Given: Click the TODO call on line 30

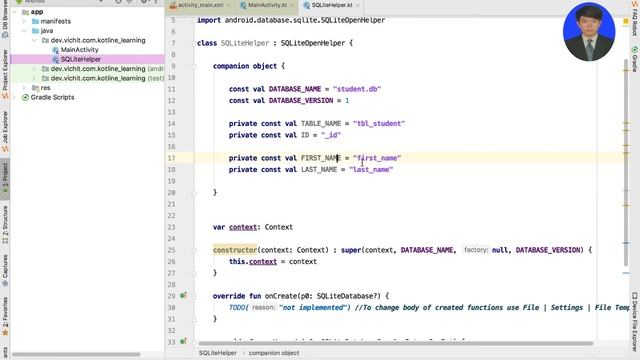Looking at the screenshot, I should pyautogui.click(x=238, y=307).
